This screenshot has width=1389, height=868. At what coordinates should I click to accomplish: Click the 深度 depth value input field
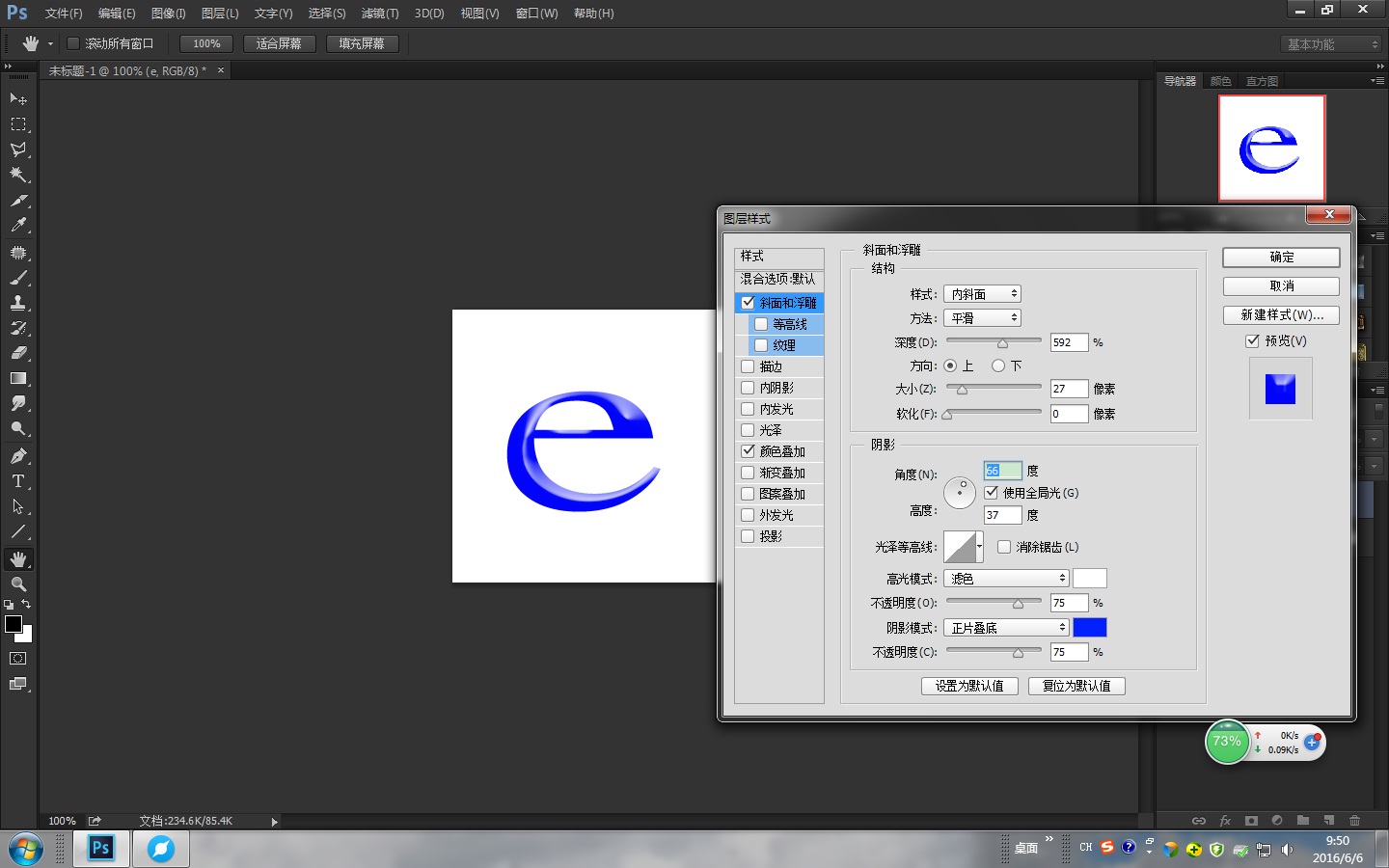pos(1068,342)
